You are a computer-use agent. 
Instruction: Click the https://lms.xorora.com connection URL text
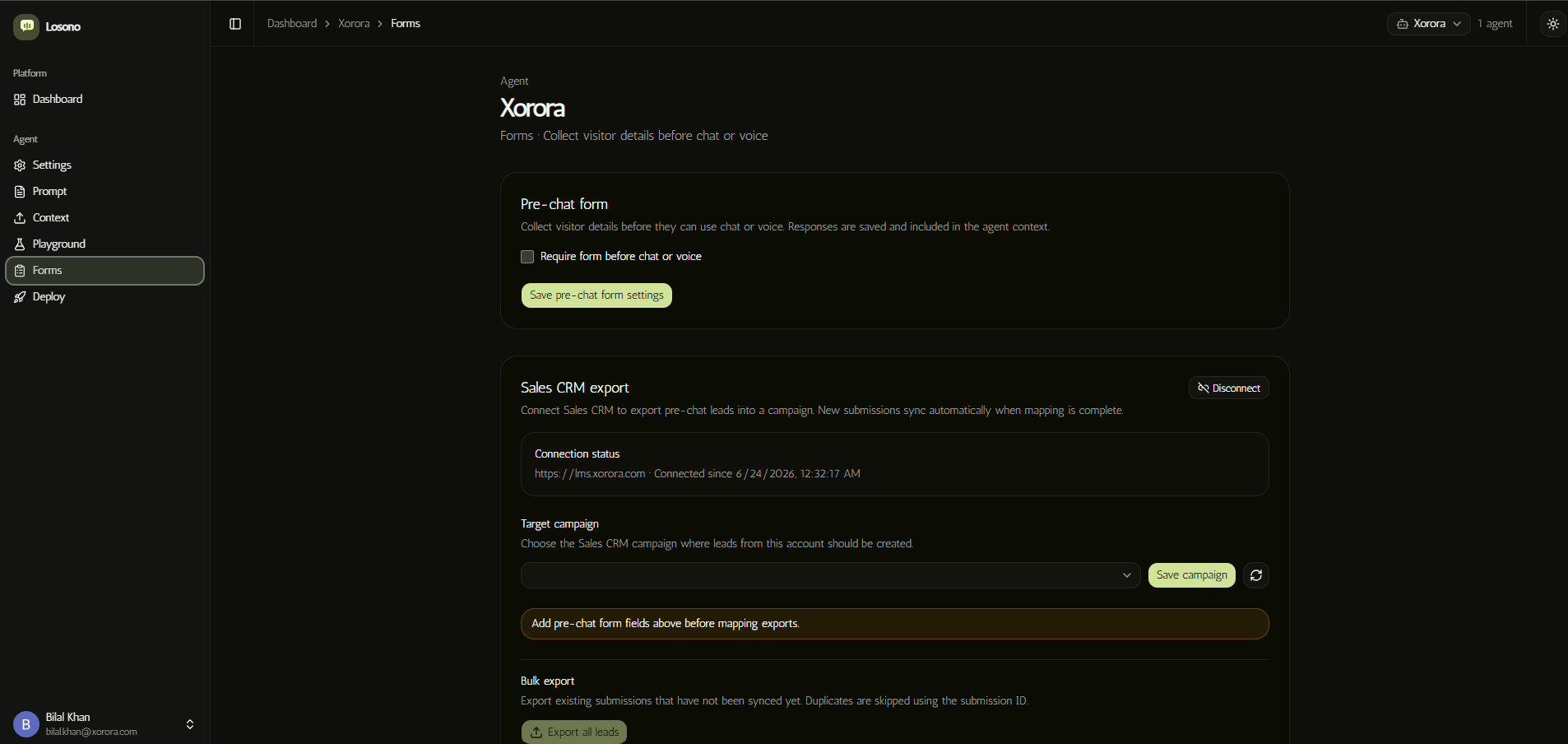pos(590,474)
